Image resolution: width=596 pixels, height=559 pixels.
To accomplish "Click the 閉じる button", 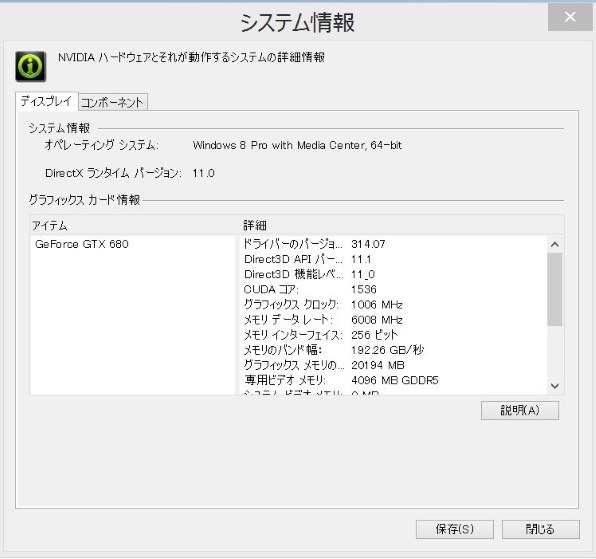I will (541, 529).
